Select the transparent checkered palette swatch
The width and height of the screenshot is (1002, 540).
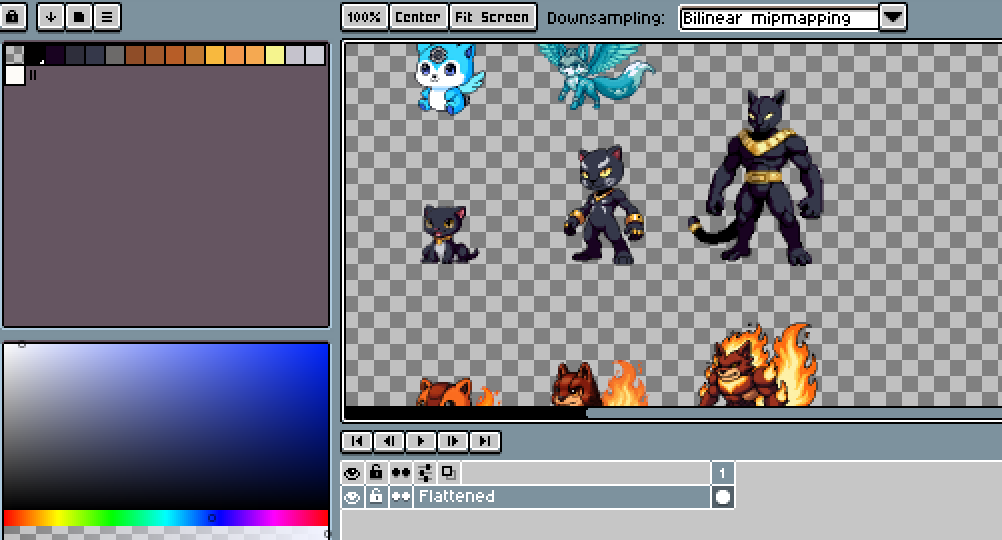click(15, 55)
